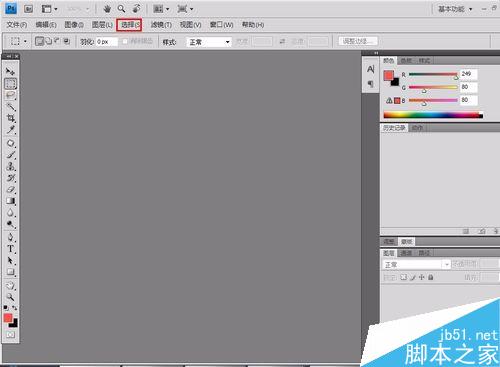This screenshot has width=500, height=367.
Task: Select the Rectangle shape tool
Action: 10,272
